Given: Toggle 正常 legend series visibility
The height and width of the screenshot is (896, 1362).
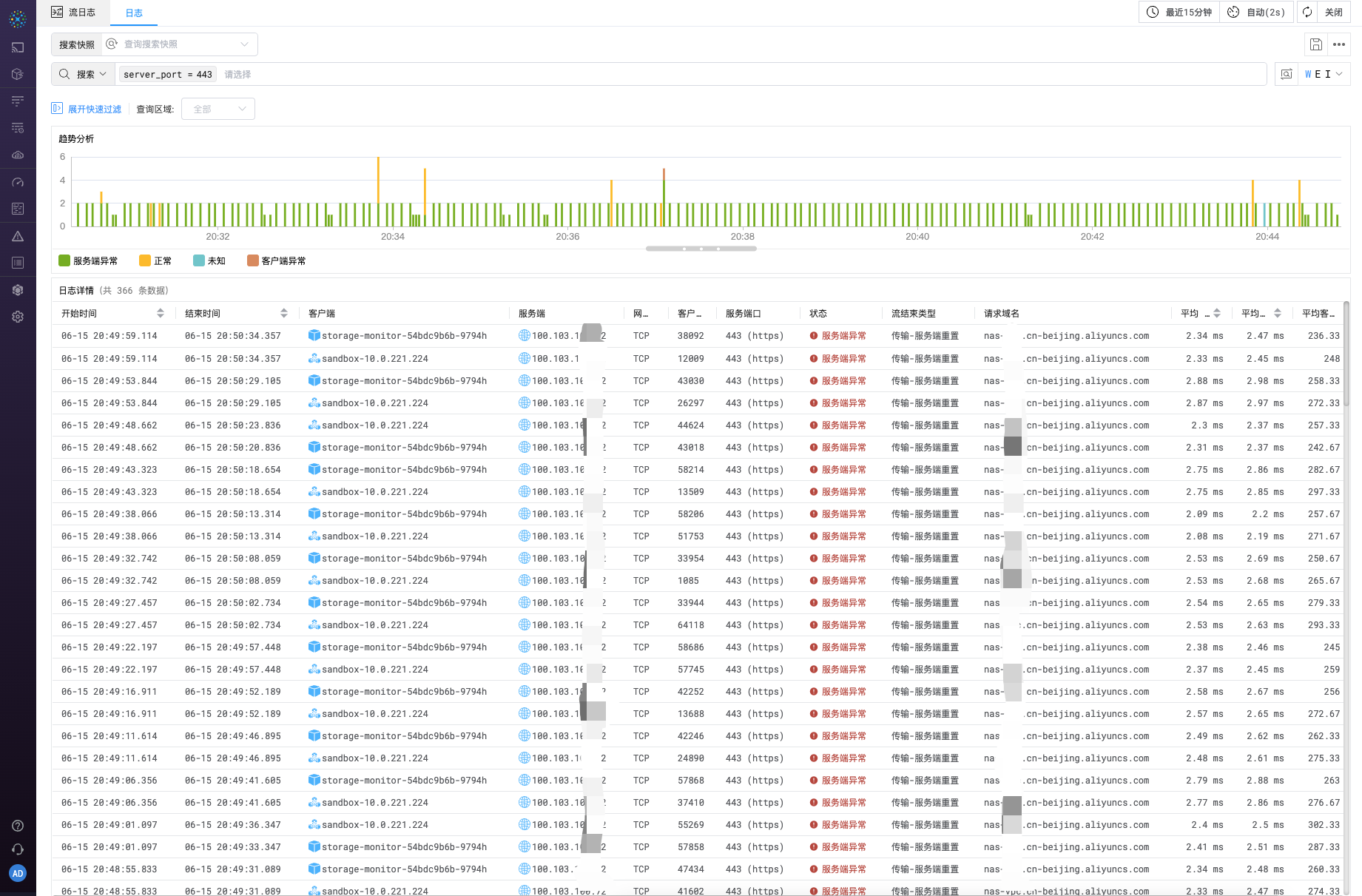Looking at the screenshot, I should pos(155,260).
